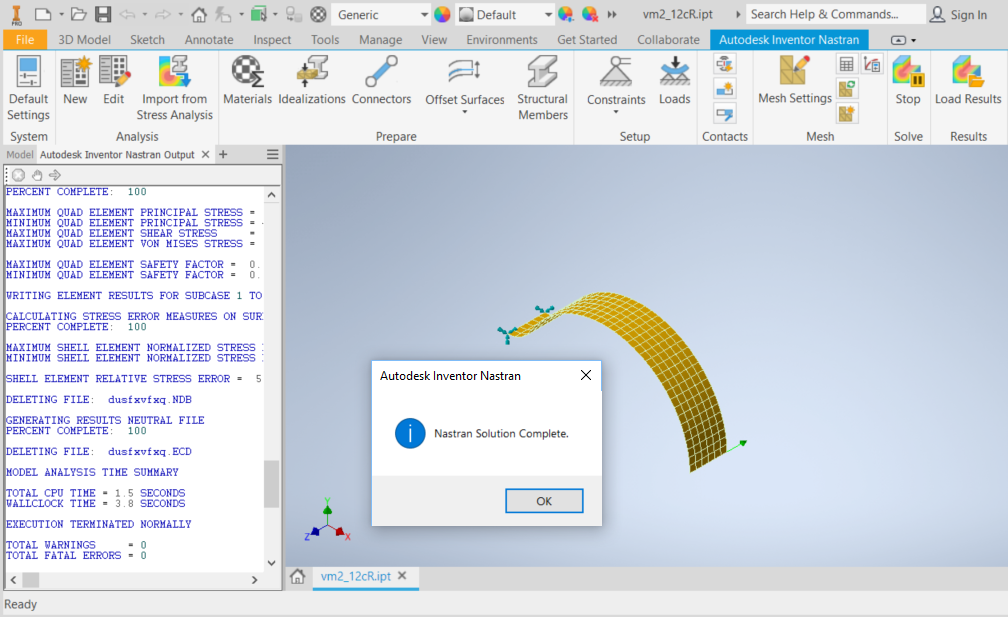Click the update mesh icon

(847, 89)
